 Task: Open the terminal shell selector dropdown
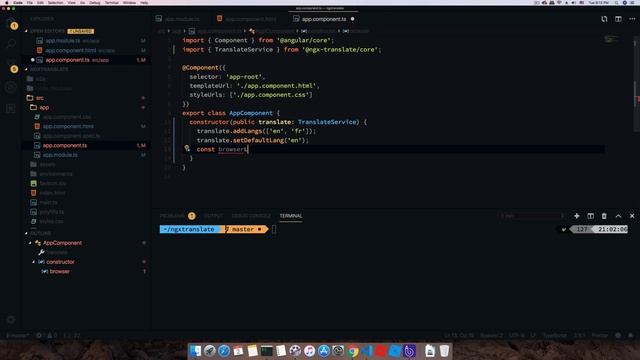point(532,216)
